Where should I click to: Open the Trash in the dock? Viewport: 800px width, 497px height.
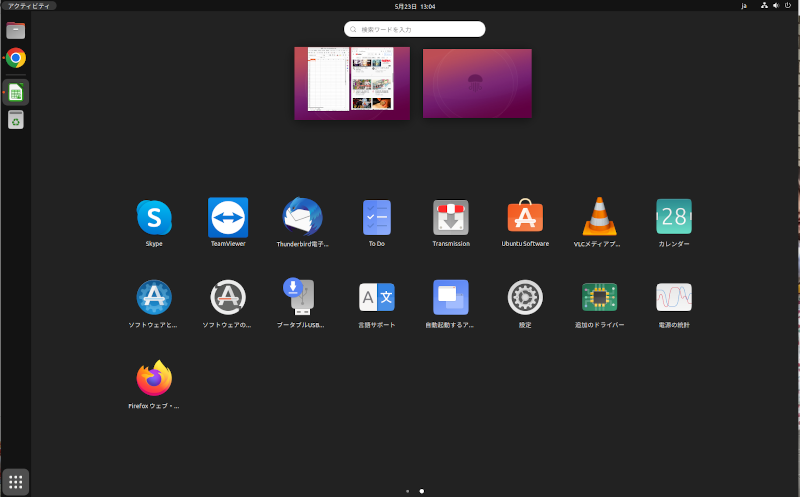[x=16, y=120]
